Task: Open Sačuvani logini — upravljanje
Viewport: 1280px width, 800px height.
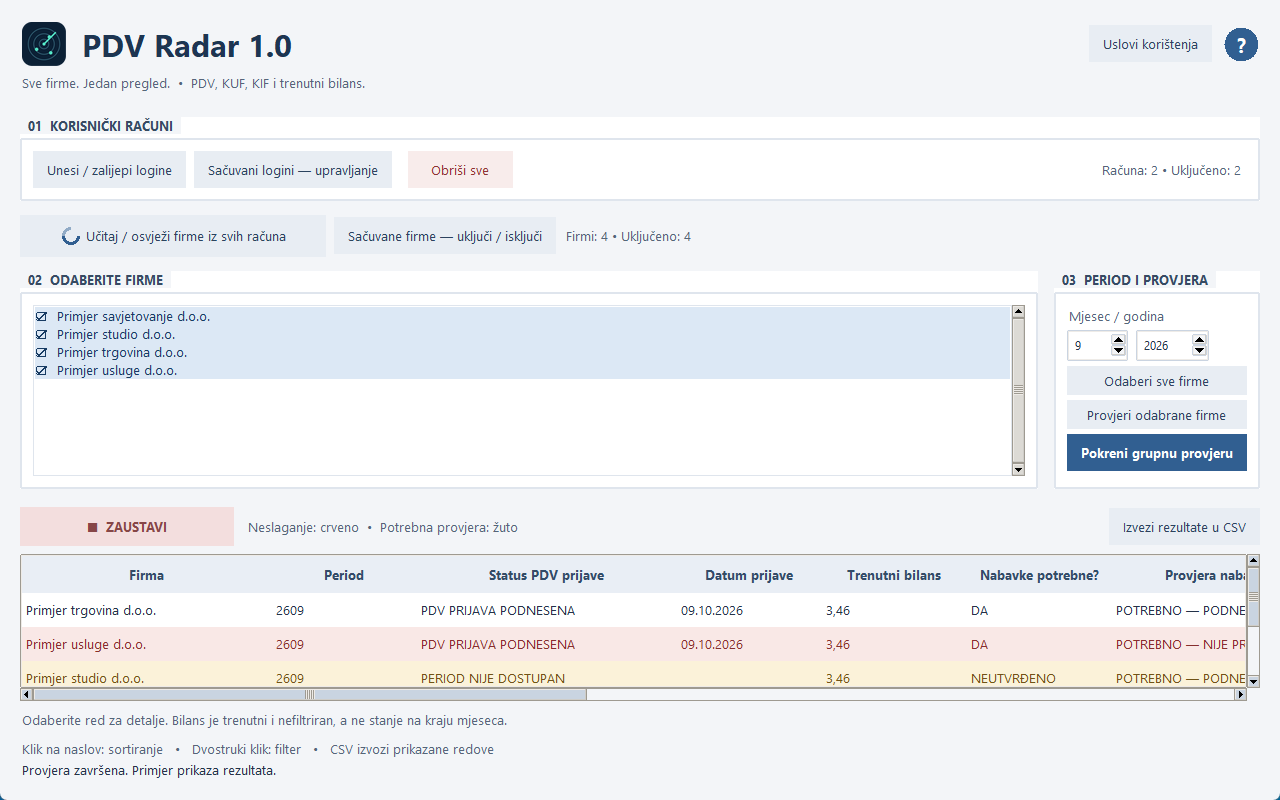Action: 293,170
